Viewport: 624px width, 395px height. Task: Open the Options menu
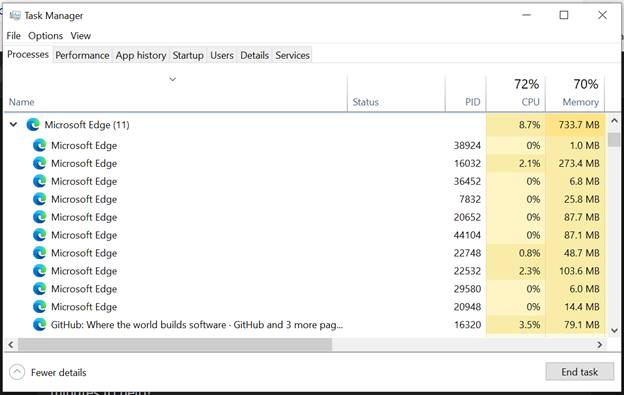coord(45,36)
